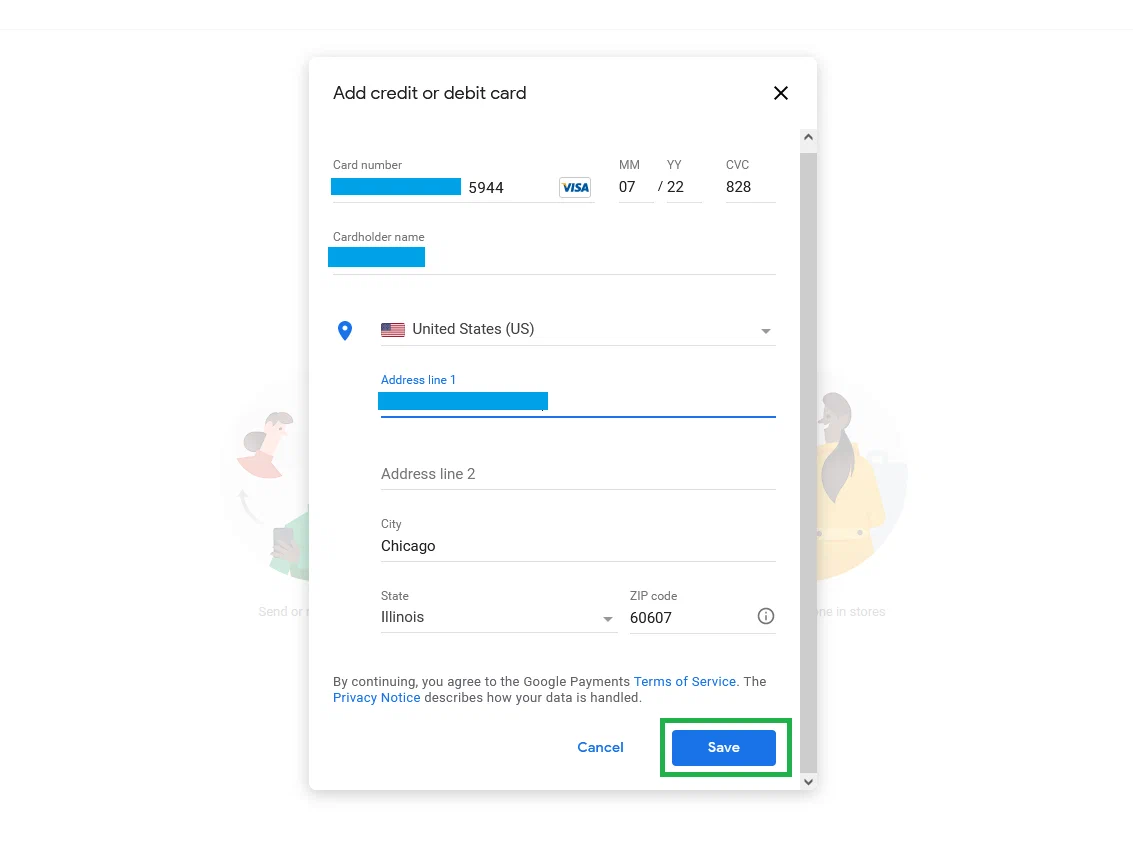The image size is (1133, 845).
Task: Click the scrollbar down arrow in dialog
Action: [x=808, y=781]
